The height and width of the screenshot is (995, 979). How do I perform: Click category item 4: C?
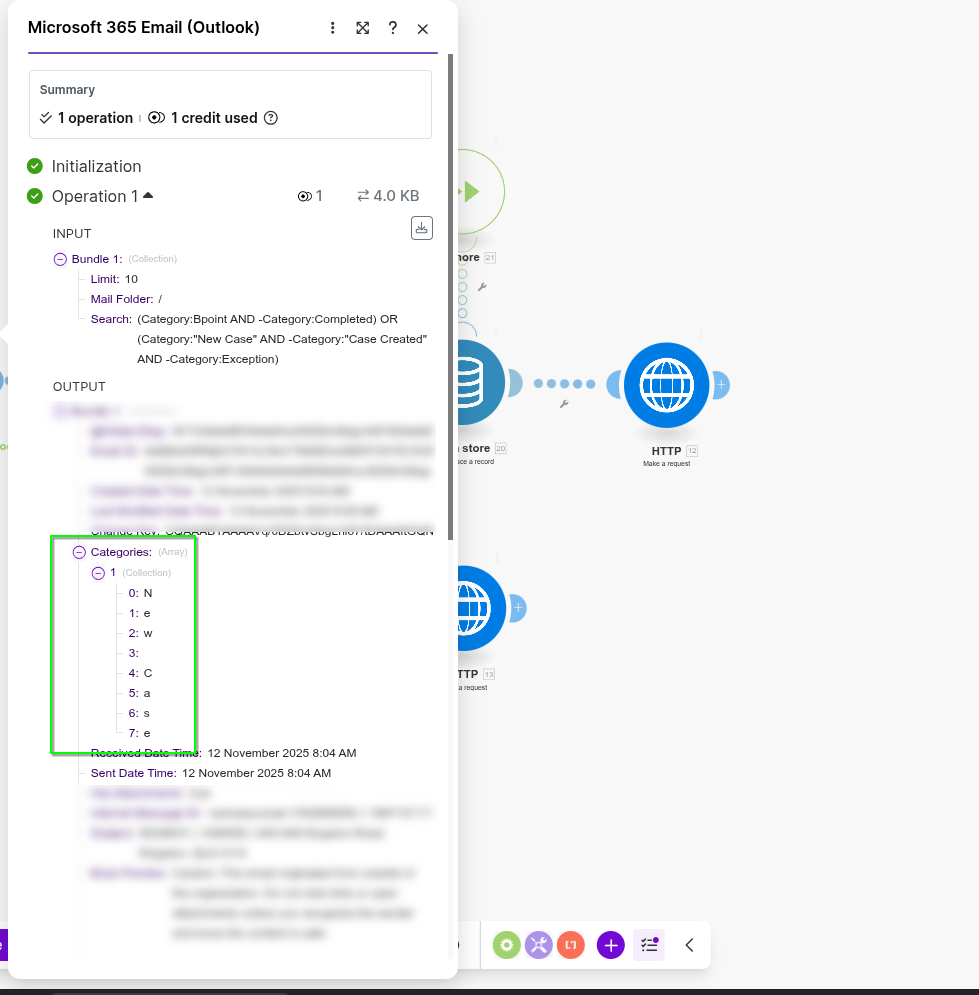(140, 673)
